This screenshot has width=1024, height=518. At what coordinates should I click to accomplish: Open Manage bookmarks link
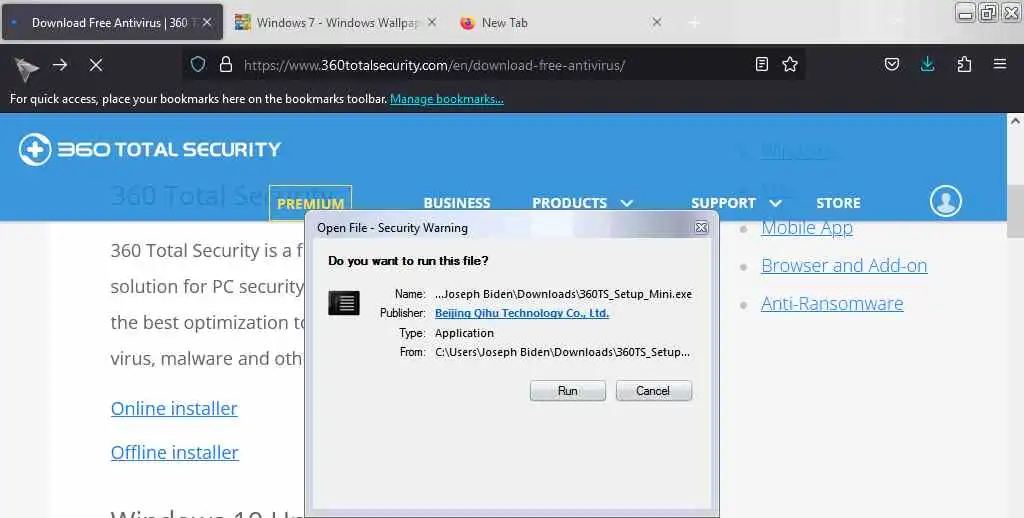point(447,99)
